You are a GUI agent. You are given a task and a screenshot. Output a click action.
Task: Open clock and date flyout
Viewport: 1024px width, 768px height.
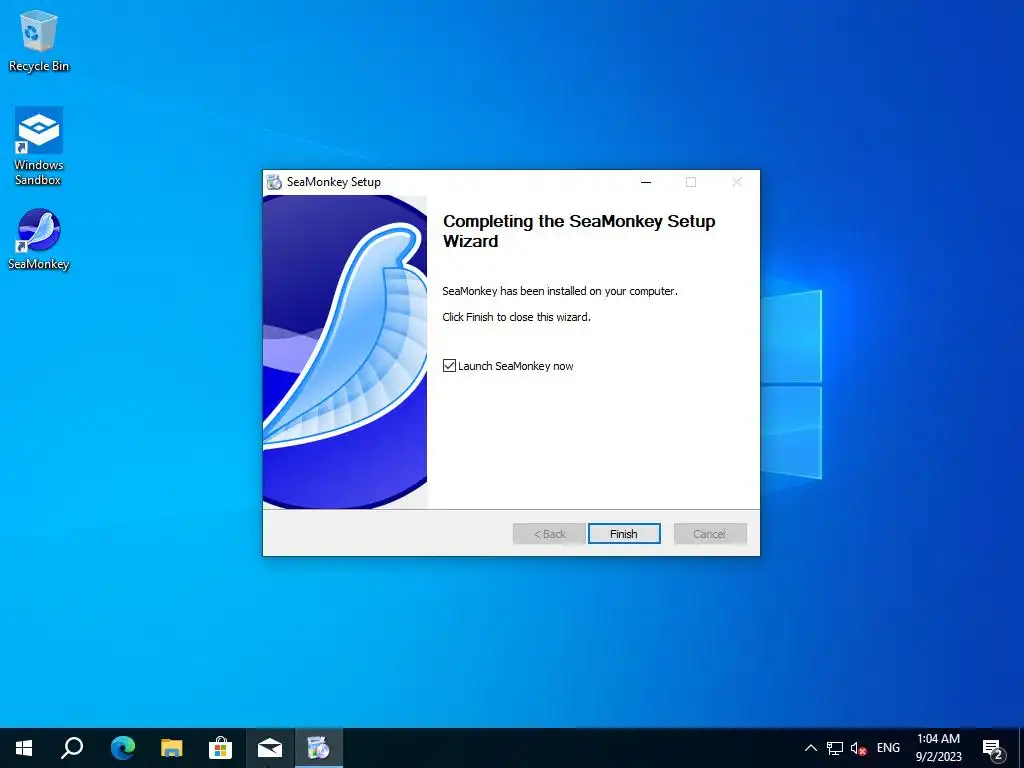938,748
